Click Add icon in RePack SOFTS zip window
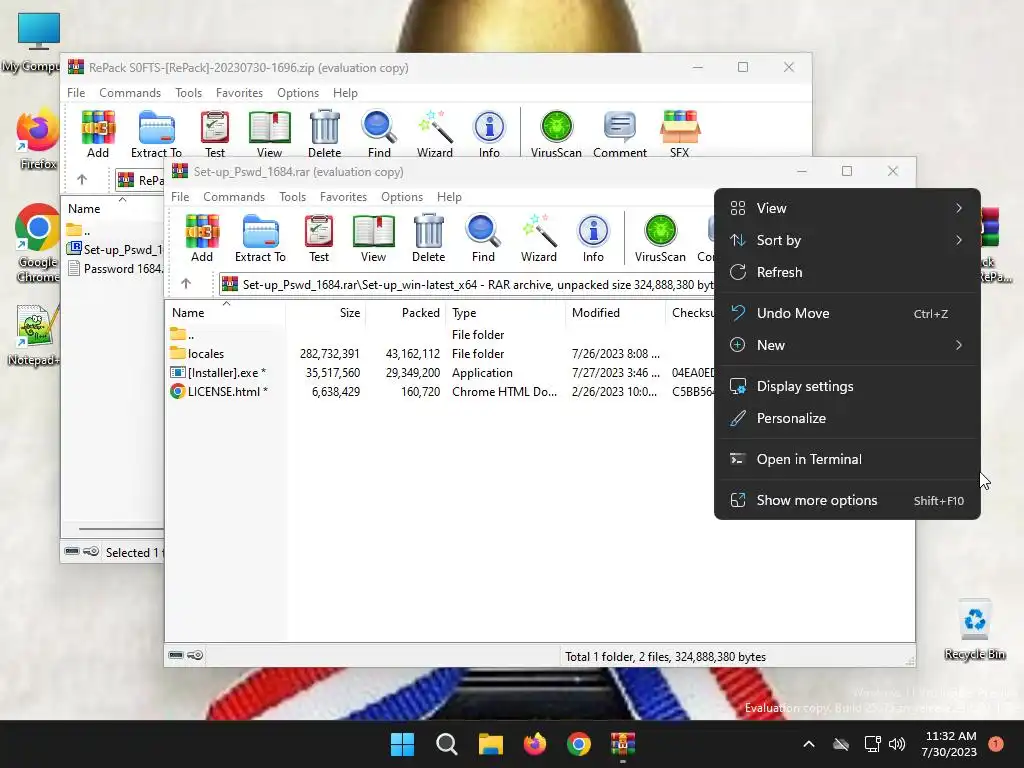1024x768 pixels. pos(98,134)
